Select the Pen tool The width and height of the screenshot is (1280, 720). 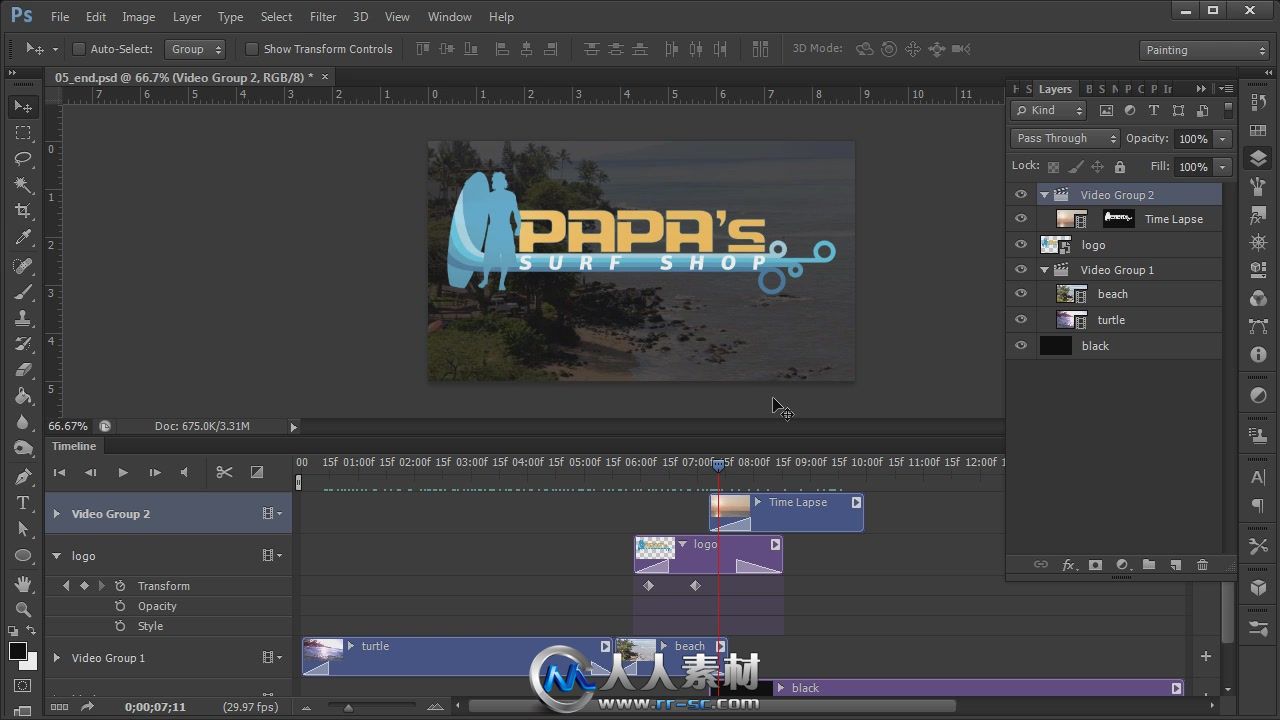23,477
